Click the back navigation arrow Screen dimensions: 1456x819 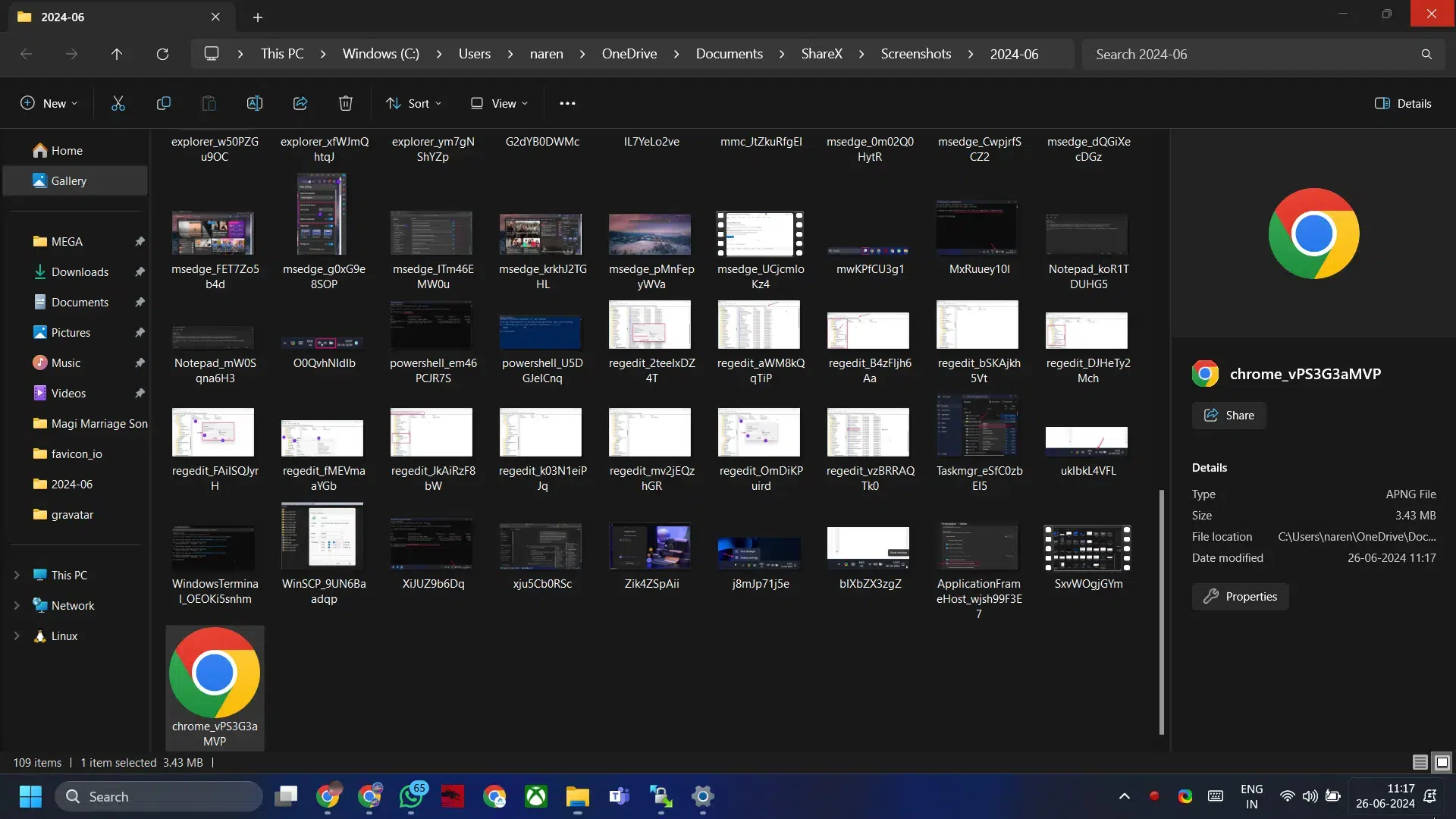pos(26,54)
